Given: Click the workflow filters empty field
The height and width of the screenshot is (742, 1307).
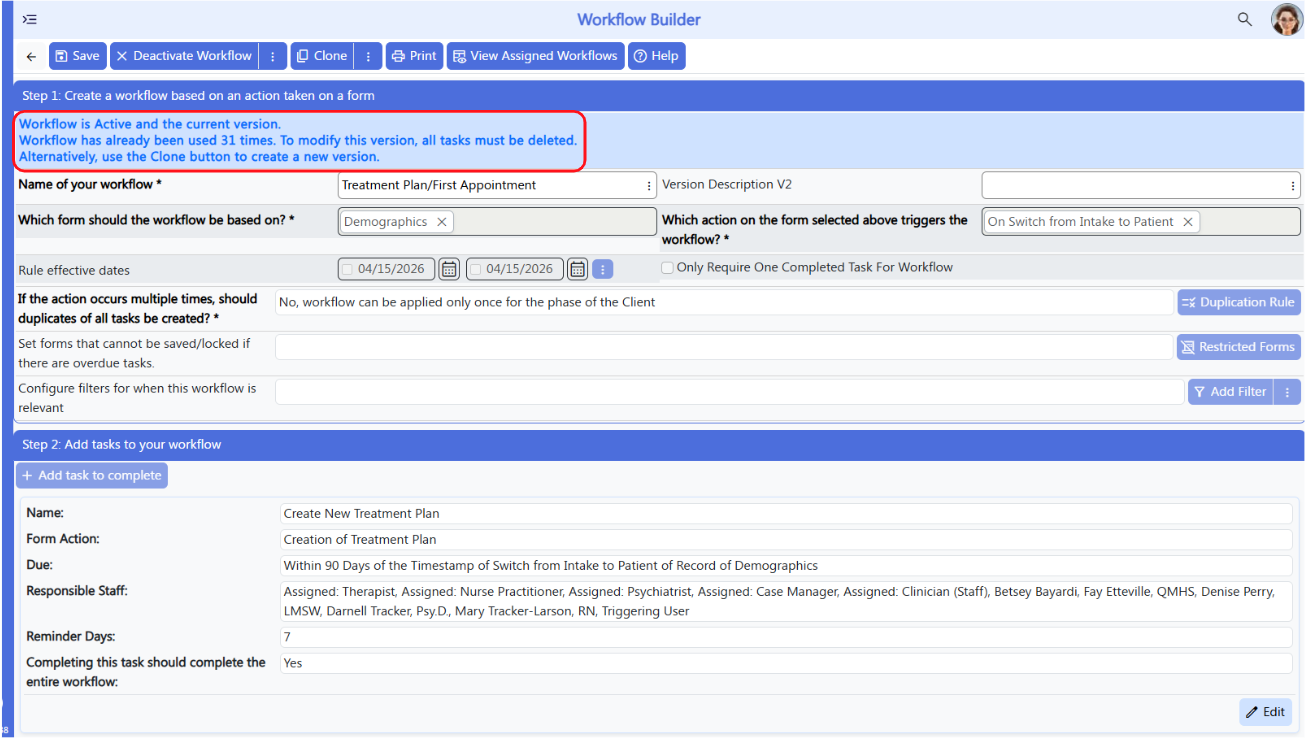Looking at the screenshot, I should pos(729,392).
